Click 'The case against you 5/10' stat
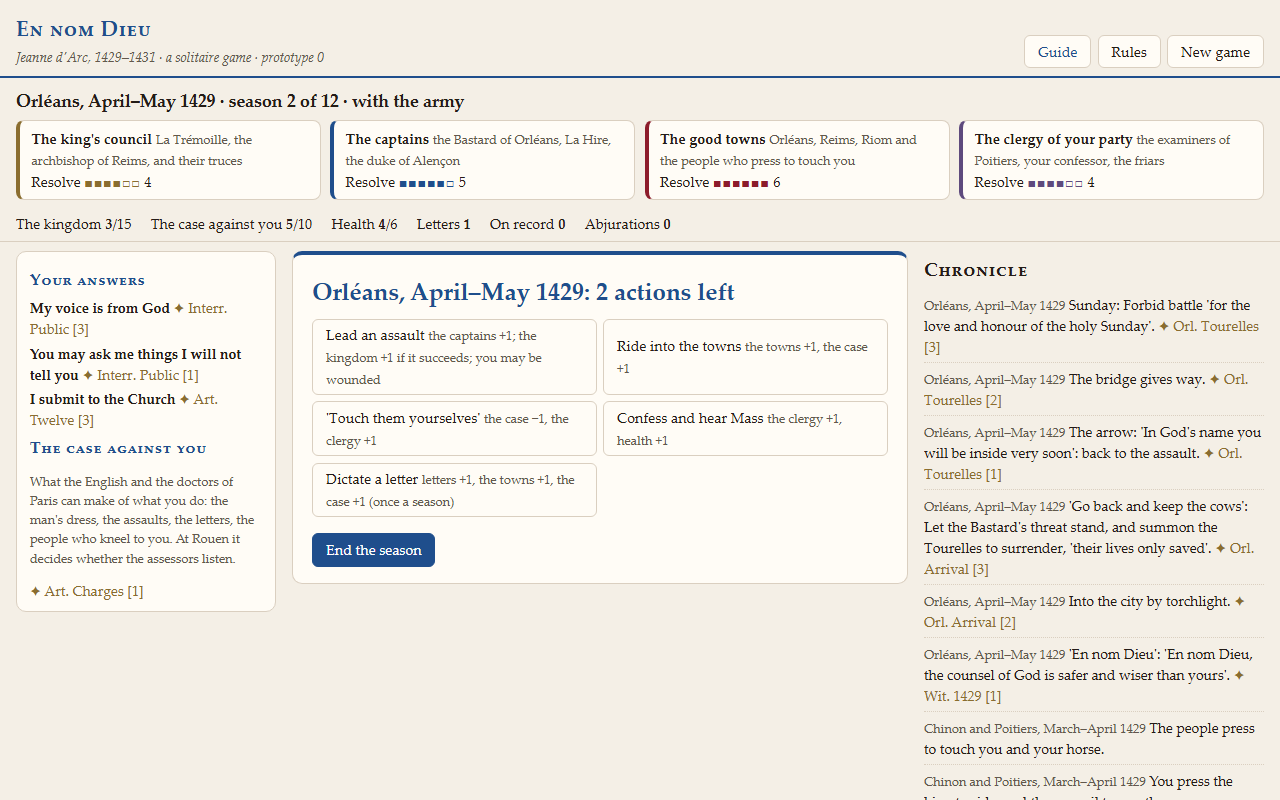1280x800 pixels. pyautogui.click(x=231, y=224)
